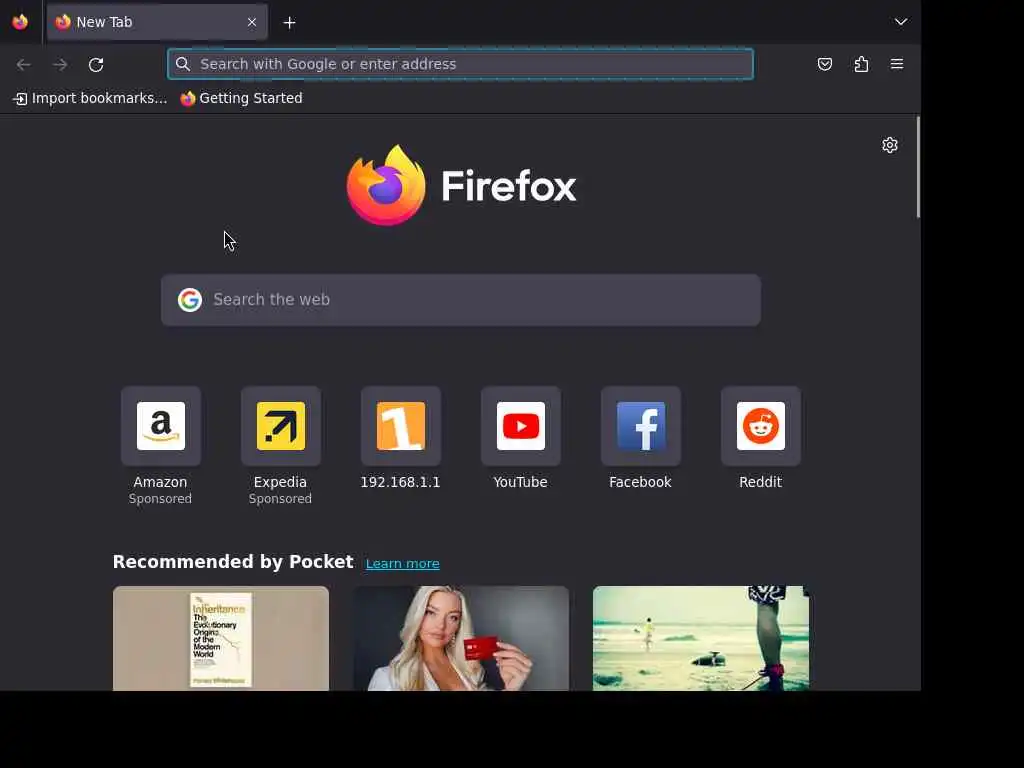This screenshot has height=768, width=1024.
Task: Click import icon beside Import bookmarks
Action: 20,99
